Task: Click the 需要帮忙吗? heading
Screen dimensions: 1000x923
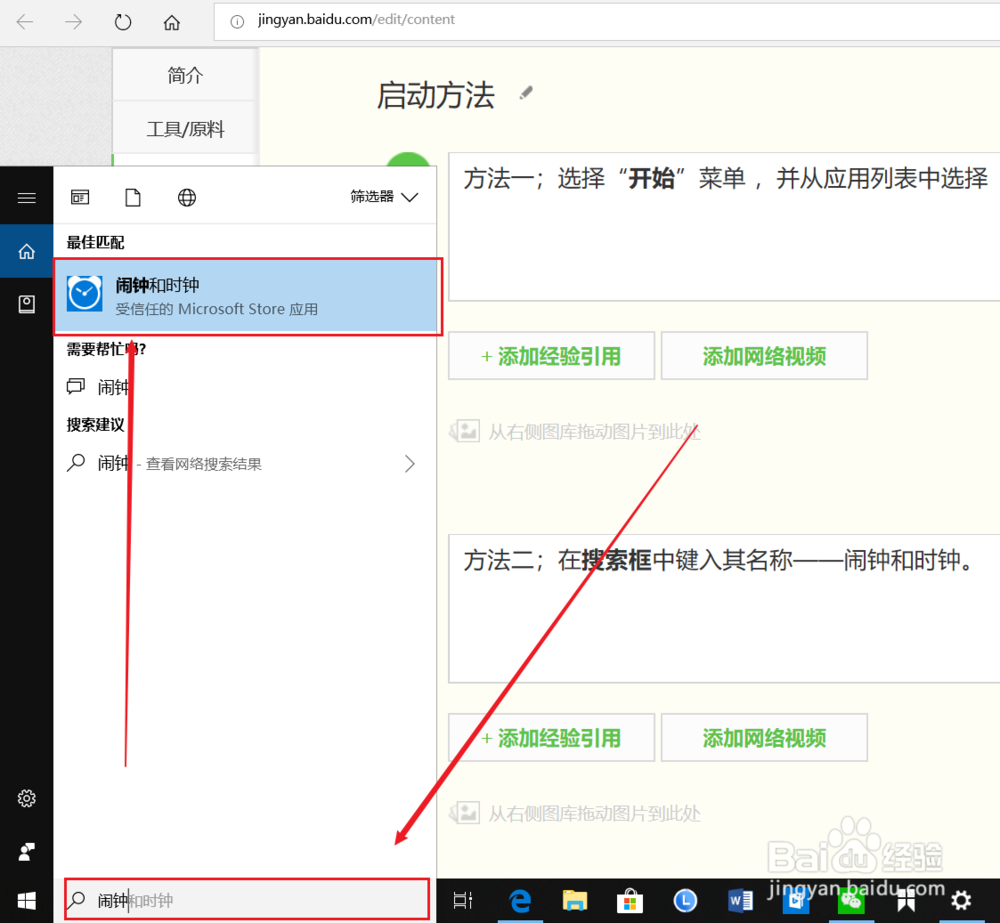Action: [107, 349]
